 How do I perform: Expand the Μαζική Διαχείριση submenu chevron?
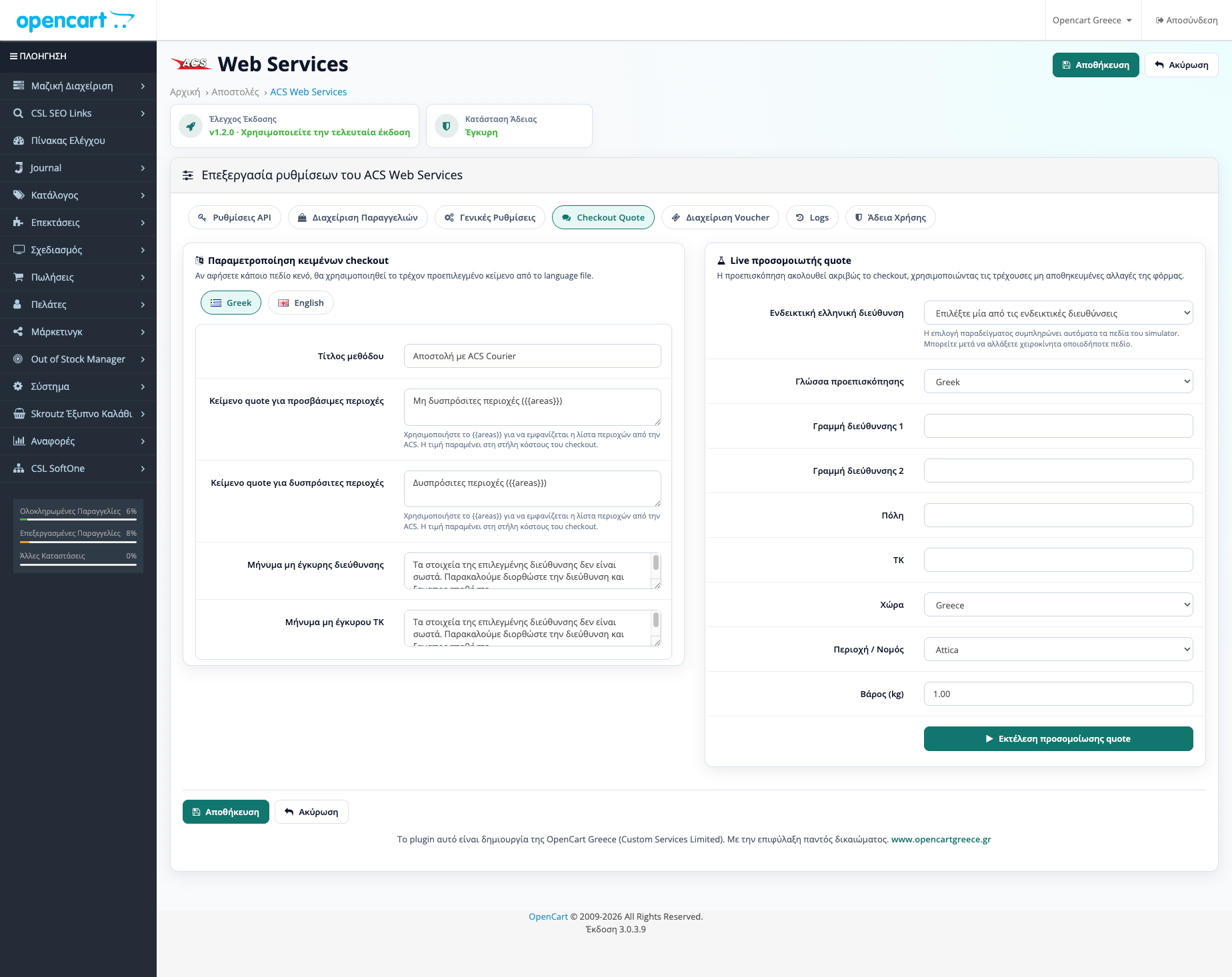[x=143, y=86]
